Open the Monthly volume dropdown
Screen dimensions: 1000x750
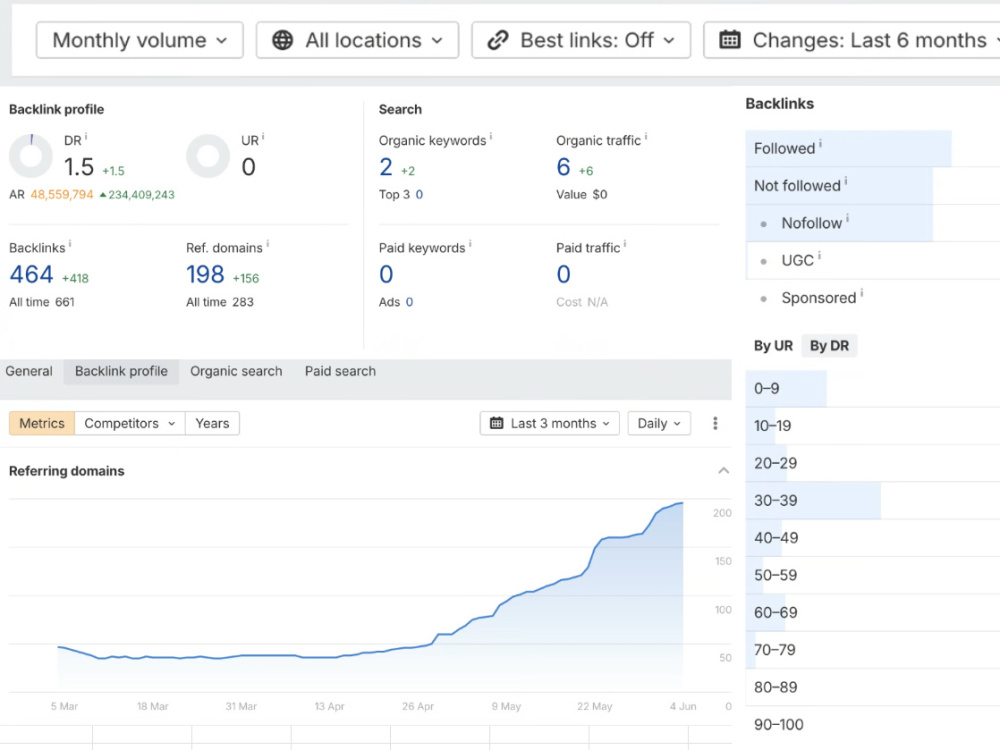click(140, 40)
